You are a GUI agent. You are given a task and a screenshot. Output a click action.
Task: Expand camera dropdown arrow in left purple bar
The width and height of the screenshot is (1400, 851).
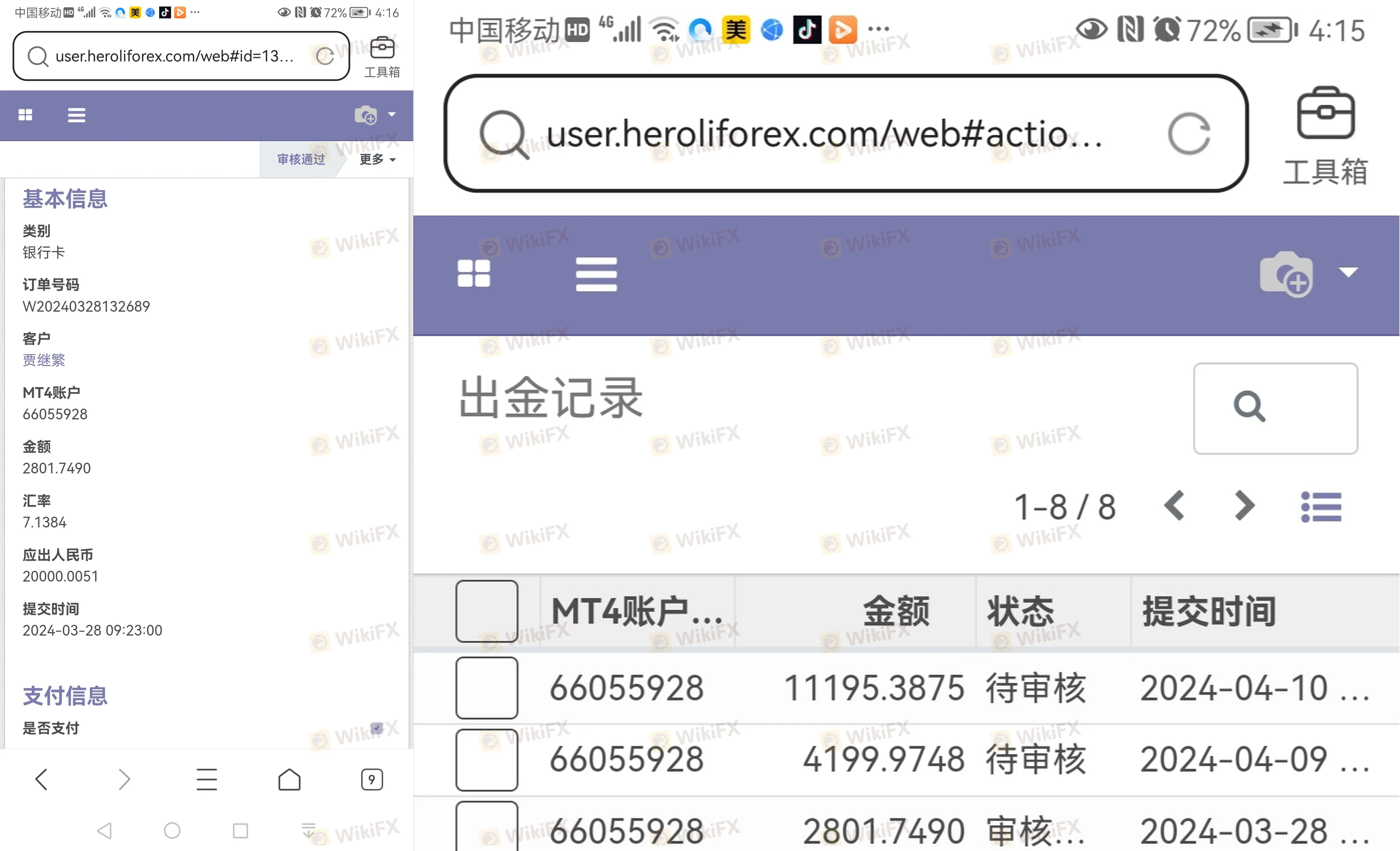(x=391, y=115)
